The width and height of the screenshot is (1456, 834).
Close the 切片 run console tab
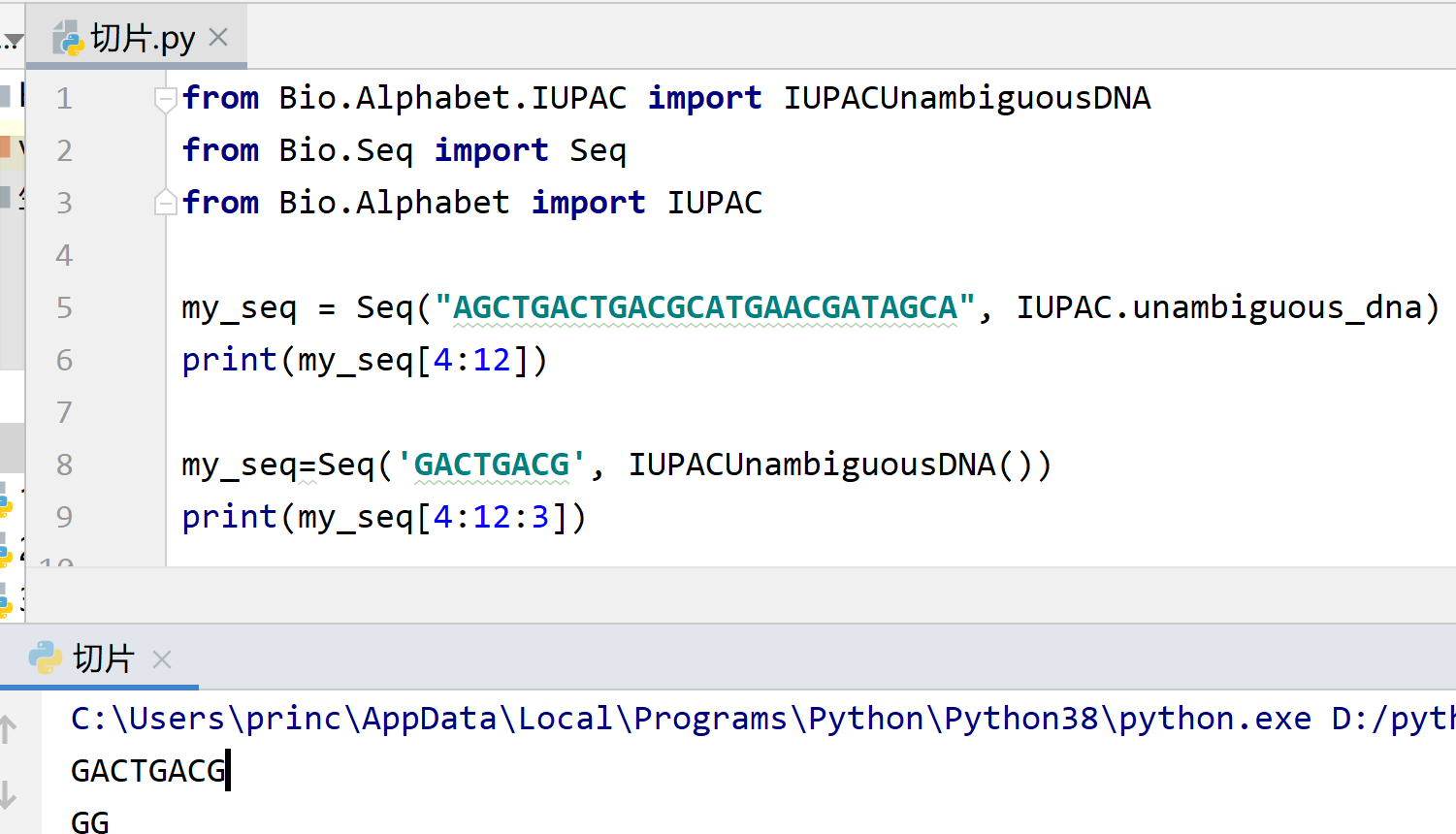pos(161,658)
